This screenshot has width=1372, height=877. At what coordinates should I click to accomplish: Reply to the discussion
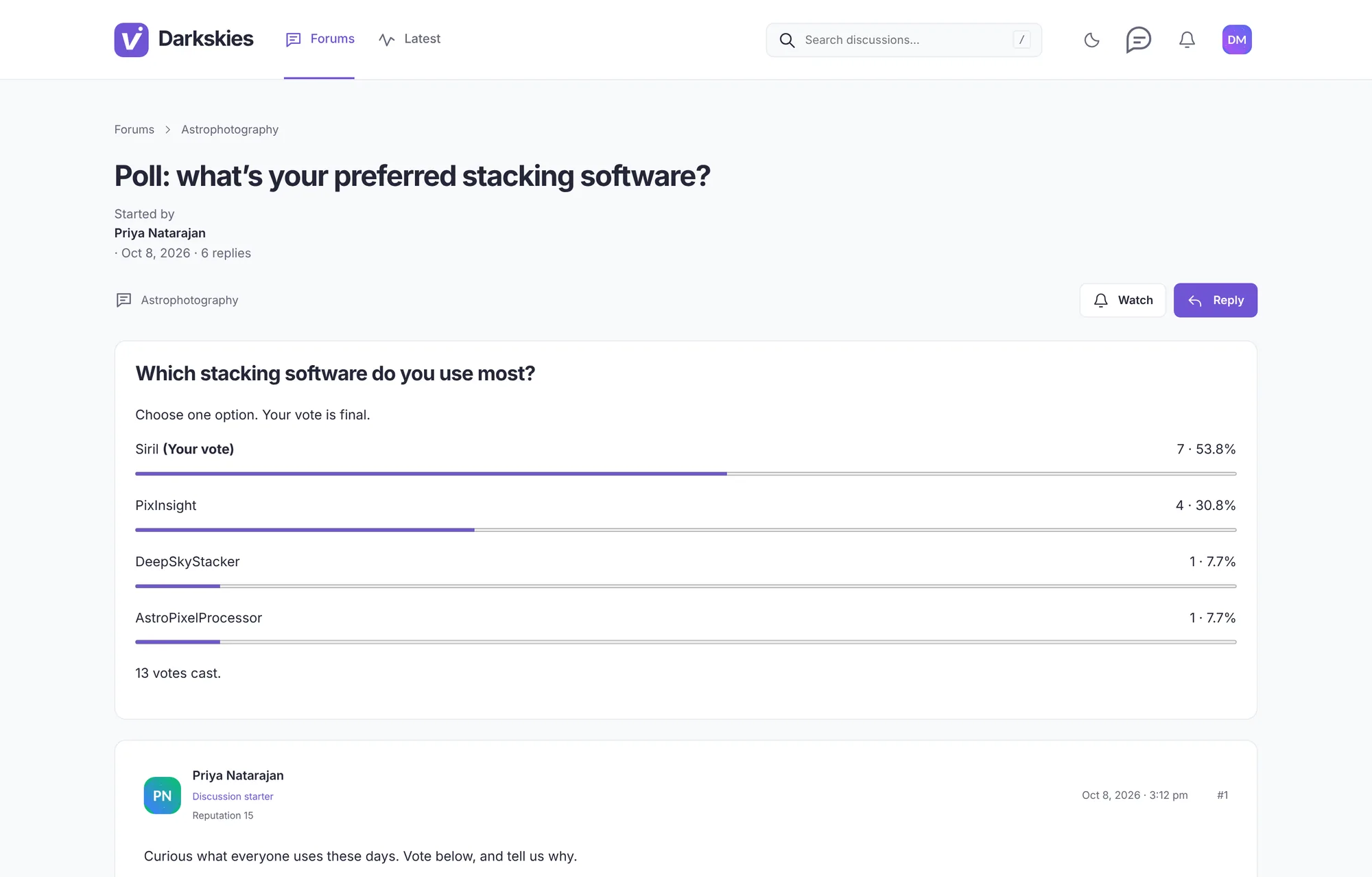pos(1215,301)
